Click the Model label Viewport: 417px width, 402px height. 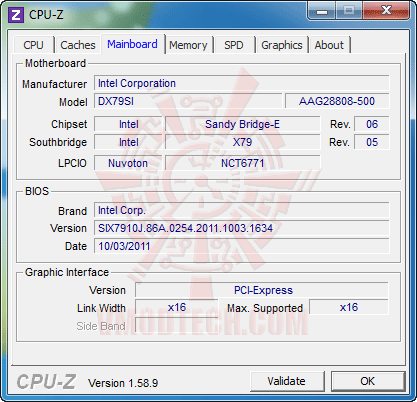73,102
